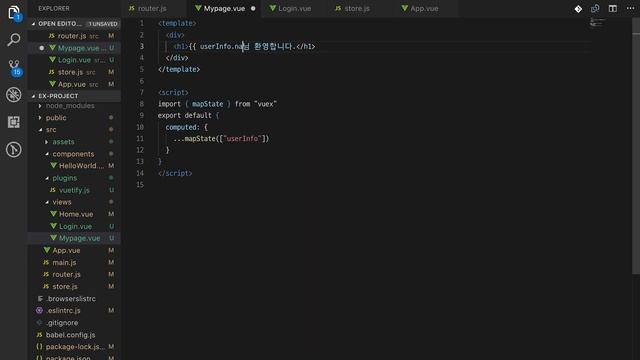Click unsaved dot beside Mypage.vue in Open Editors

(41, 48)
